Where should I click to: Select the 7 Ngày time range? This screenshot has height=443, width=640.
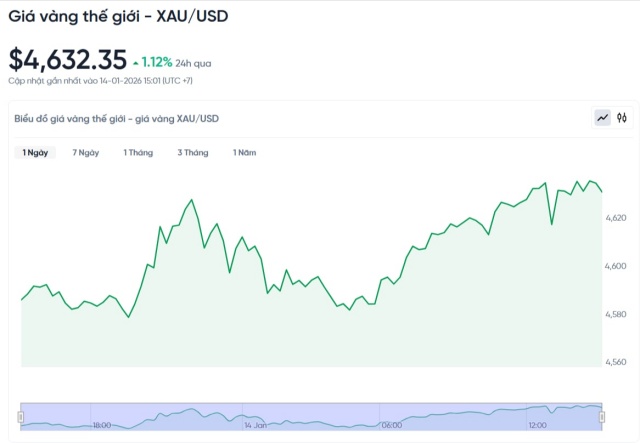tap(86, 153)
